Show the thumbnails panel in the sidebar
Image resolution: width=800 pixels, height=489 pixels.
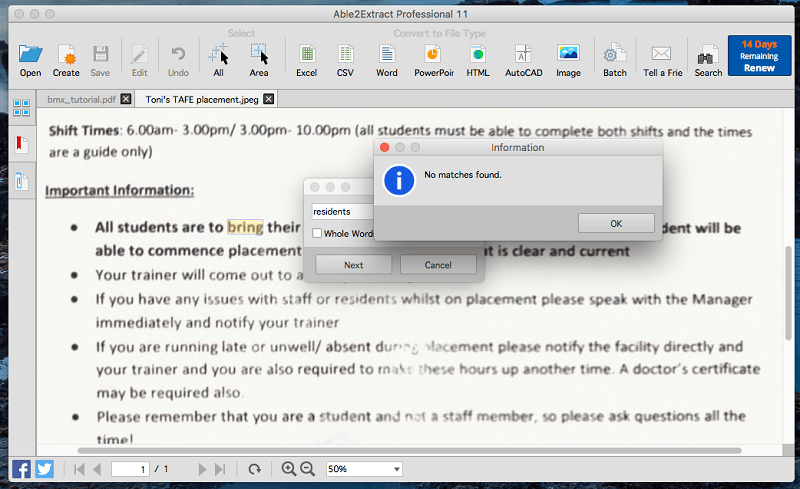coord(21,108)
